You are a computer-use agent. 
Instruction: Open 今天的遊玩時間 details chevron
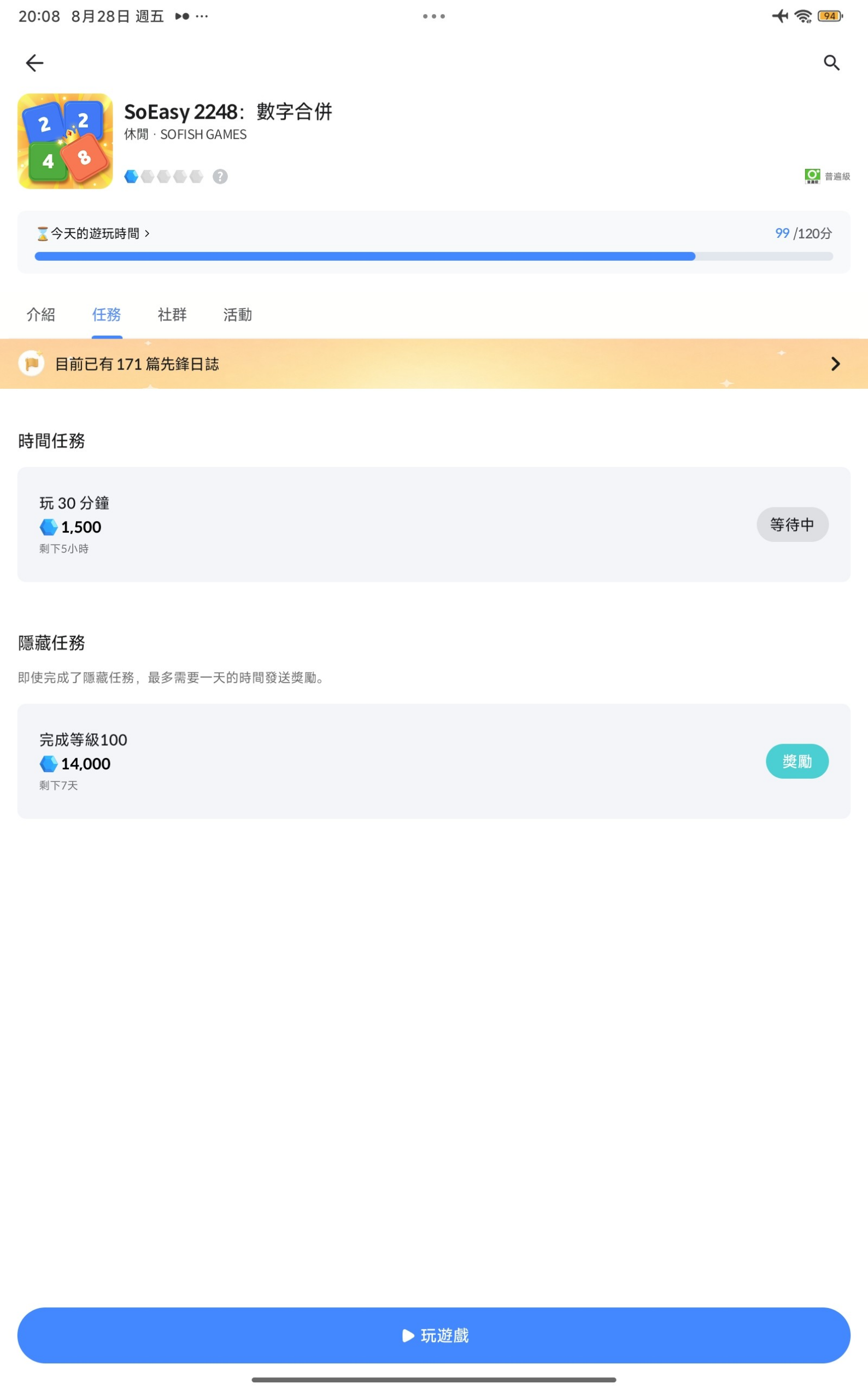click(x=147, y=233)
